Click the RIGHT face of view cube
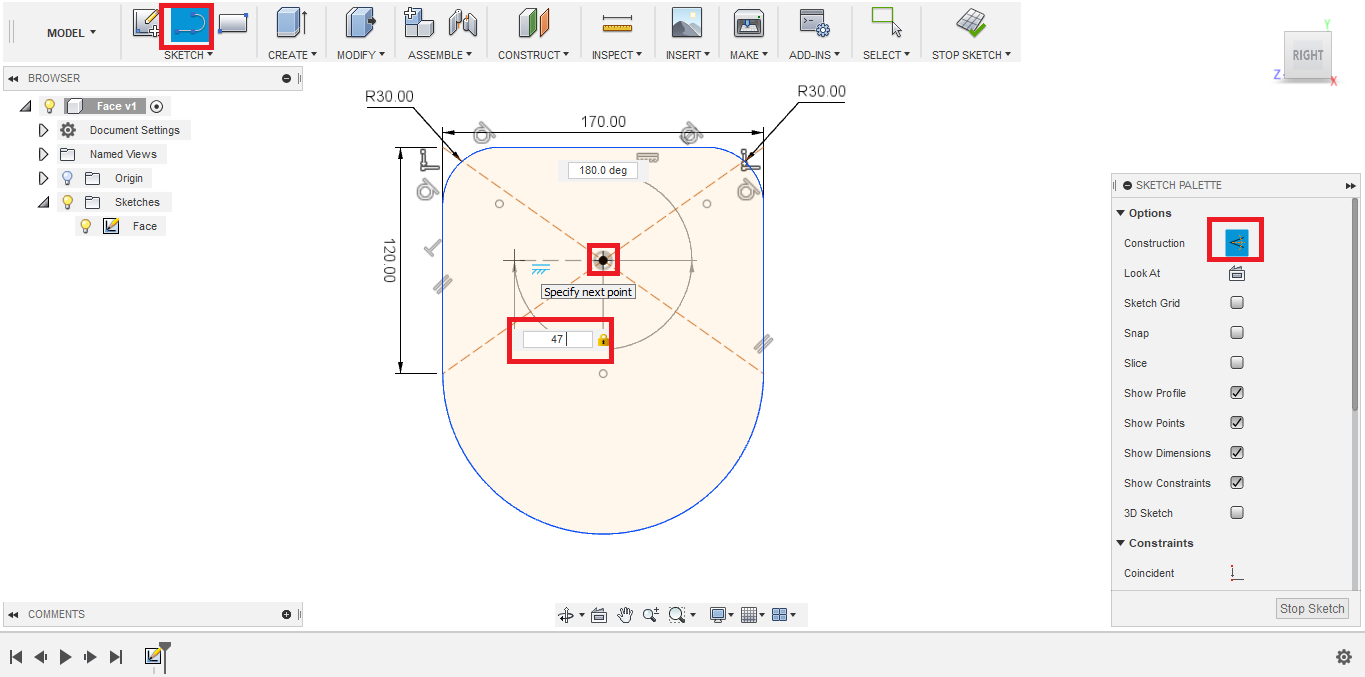 click(x=1308, y=55)
